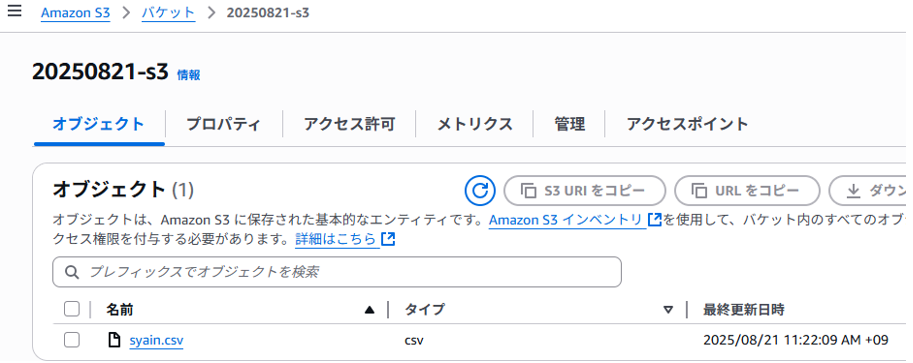
Task: Go to バケット breadcrumb link
Action: pyautogui.click(x=168, y=13)
